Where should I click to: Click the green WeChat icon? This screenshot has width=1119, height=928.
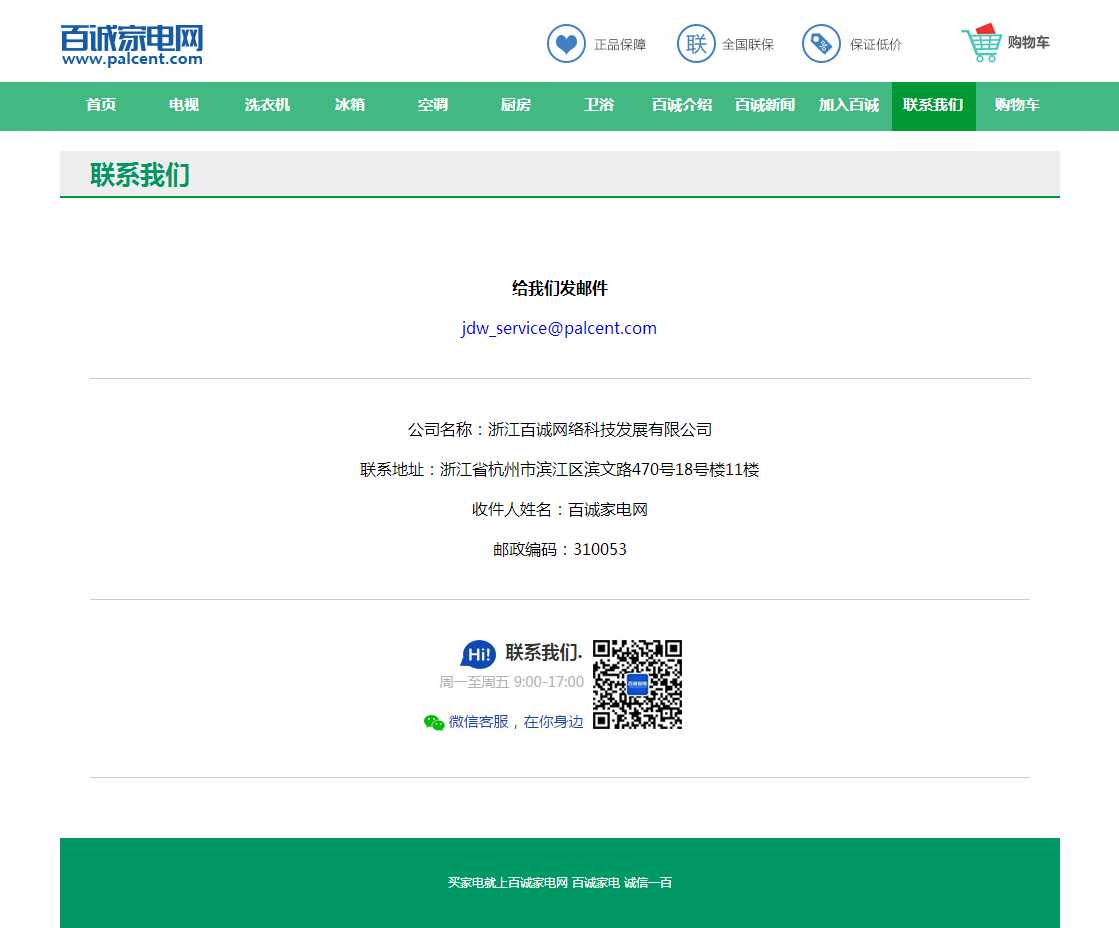click(x=434, y=722)
